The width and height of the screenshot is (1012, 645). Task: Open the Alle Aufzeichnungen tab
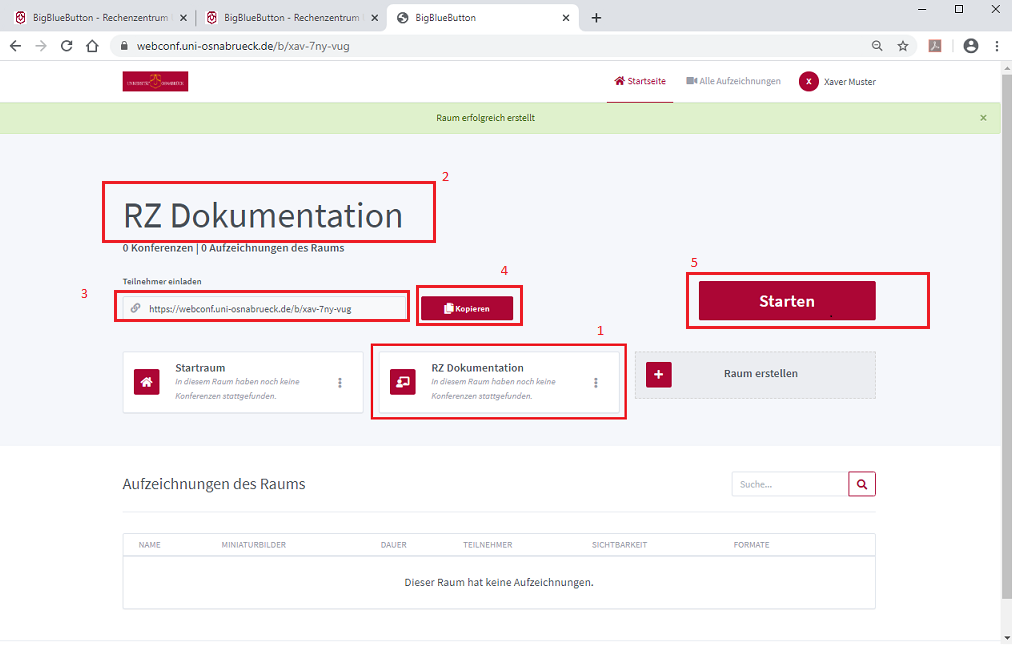pos(733,81)
